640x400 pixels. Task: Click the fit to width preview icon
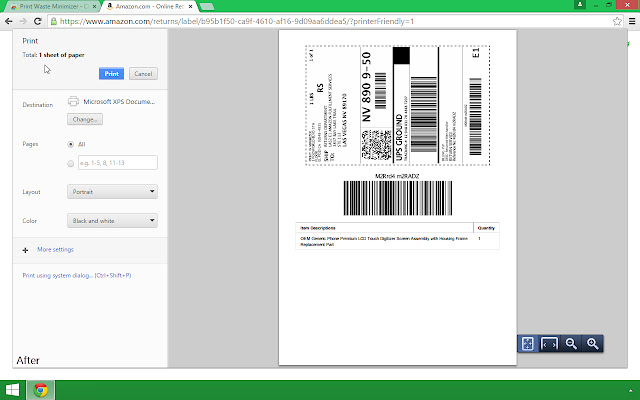(x=549, y=344)
